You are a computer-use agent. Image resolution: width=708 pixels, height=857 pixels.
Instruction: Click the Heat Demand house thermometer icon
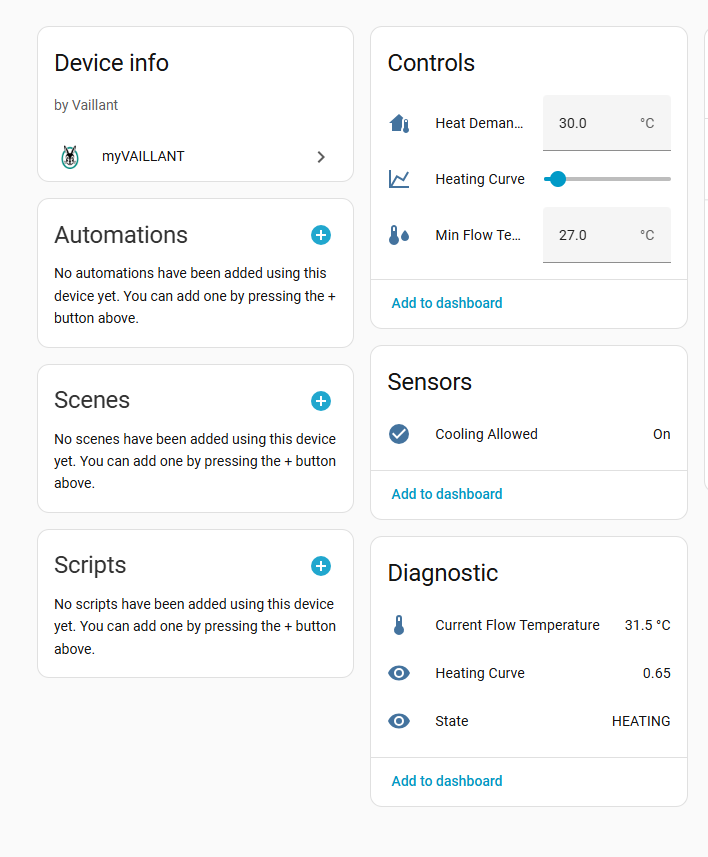399,123
